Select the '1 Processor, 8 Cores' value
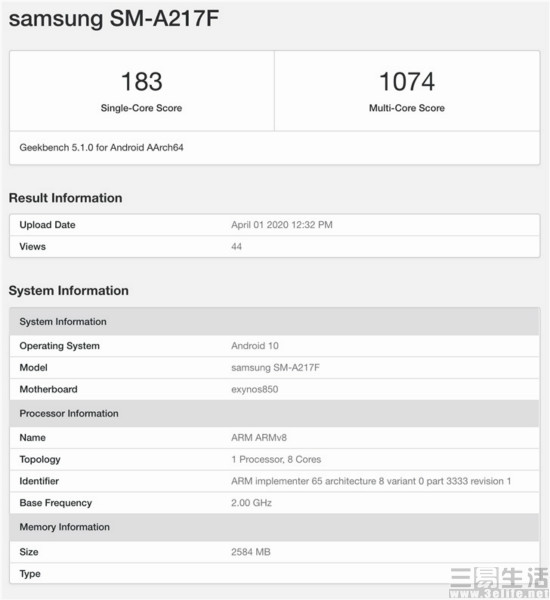 tap(276, 460)
